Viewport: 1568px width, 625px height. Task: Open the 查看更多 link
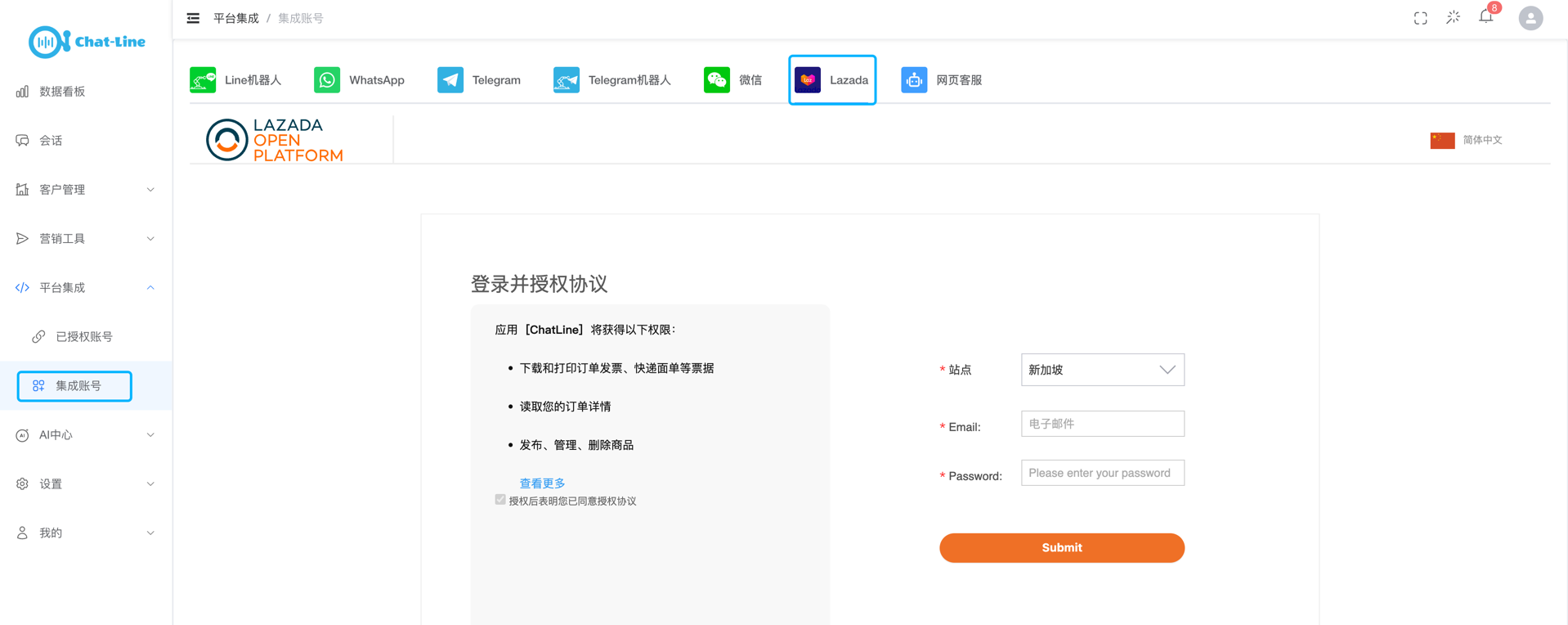tap(542, 483)
